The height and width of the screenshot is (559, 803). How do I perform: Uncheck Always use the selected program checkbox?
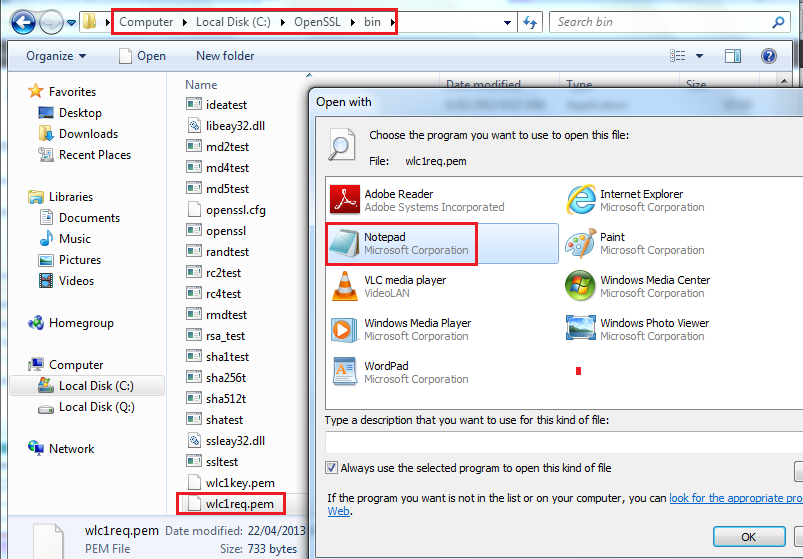click(332, 468)
